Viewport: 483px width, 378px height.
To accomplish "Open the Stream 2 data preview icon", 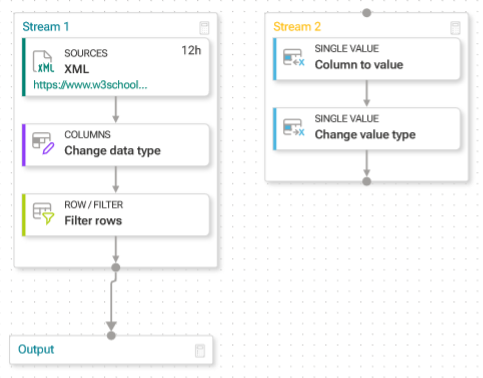I will [x=455, y=28].
